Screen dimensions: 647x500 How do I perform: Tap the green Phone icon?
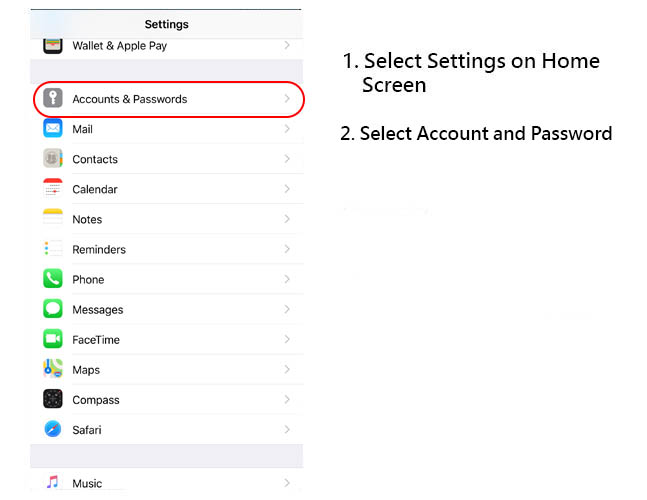[x=53, y=279]
